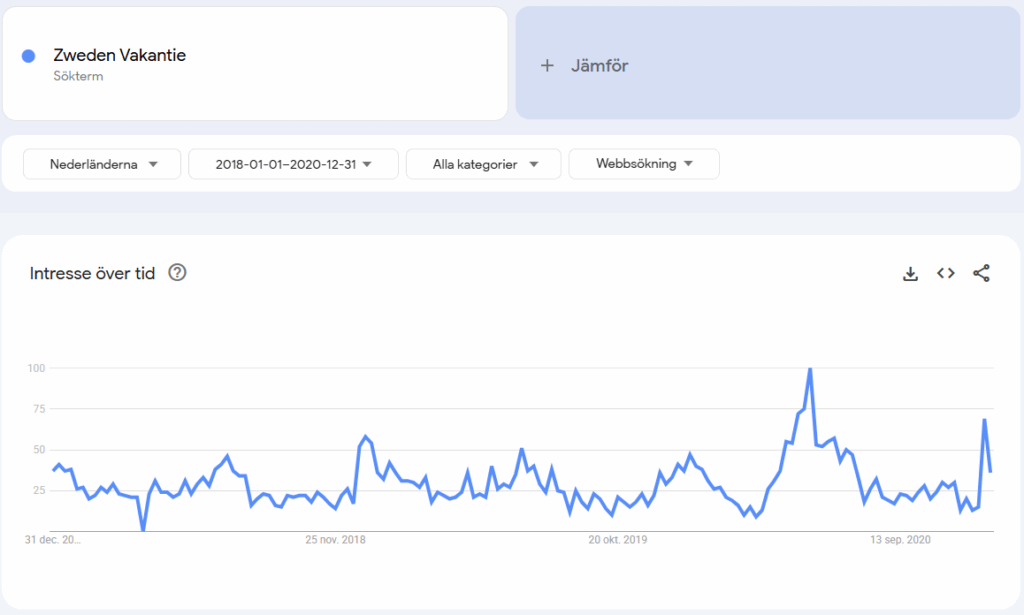Click the 25 nov. 2018 axis label

coord(335,540)
